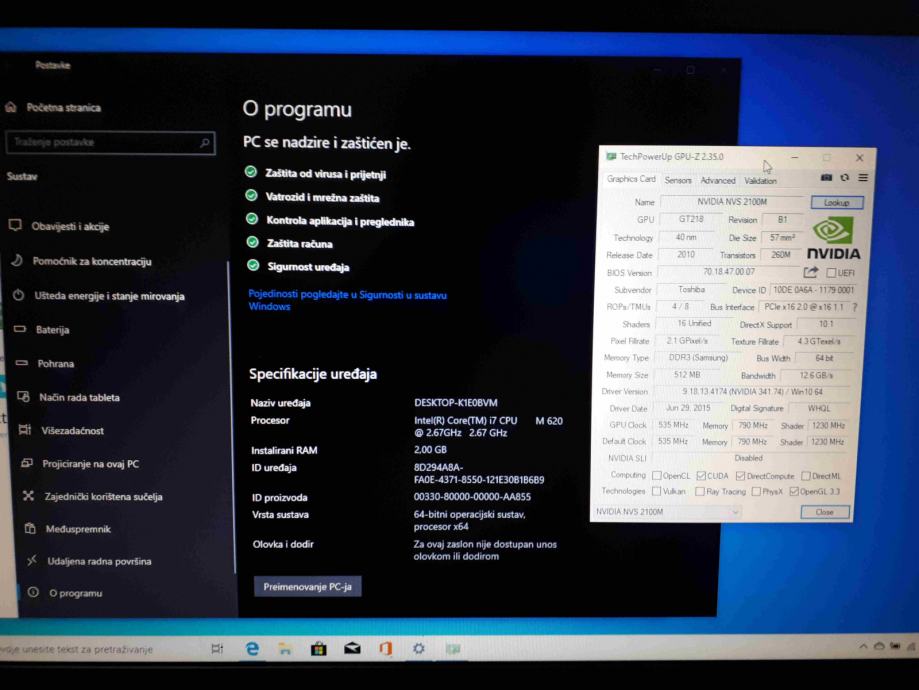Image resolution: width=919 pixels, height=690 pixels.
Task: Click the GPU name field NVIDIA NVS 2100M
Action: (733, 202)
